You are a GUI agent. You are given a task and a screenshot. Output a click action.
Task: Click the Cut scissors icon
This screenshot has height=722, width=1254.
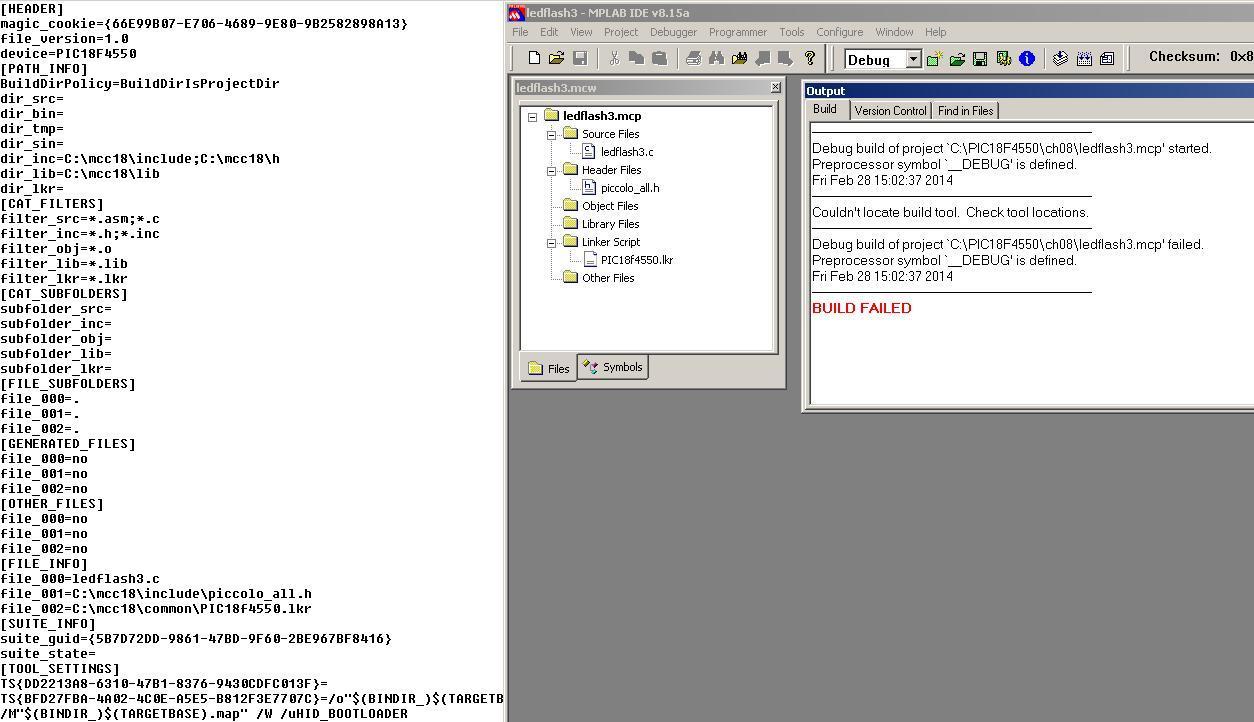click(x=614, y=59)
